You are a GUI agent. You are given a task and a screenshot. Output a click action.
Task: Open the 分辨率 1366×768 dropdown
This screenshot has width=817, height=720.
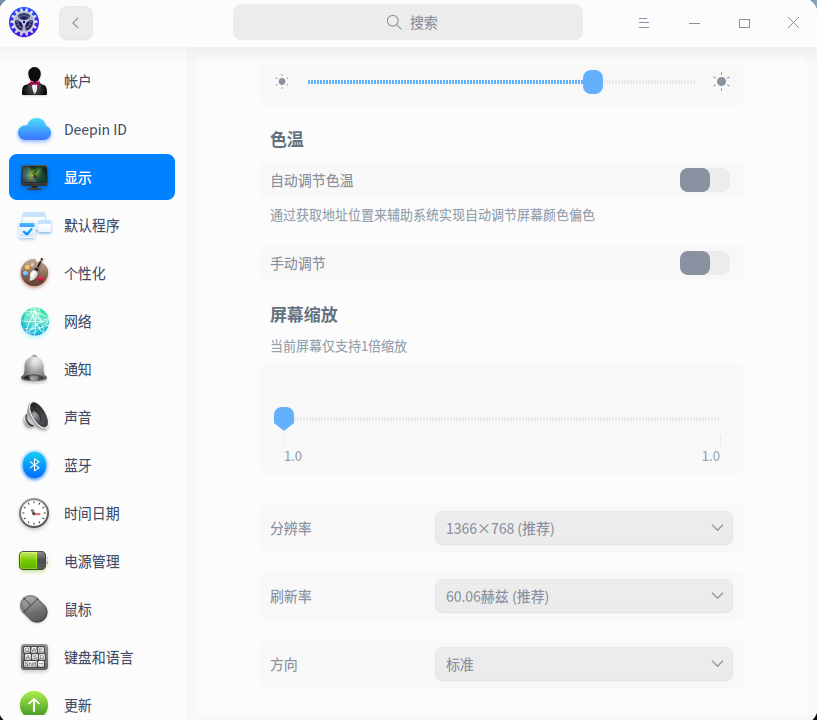tap(584, 528)
